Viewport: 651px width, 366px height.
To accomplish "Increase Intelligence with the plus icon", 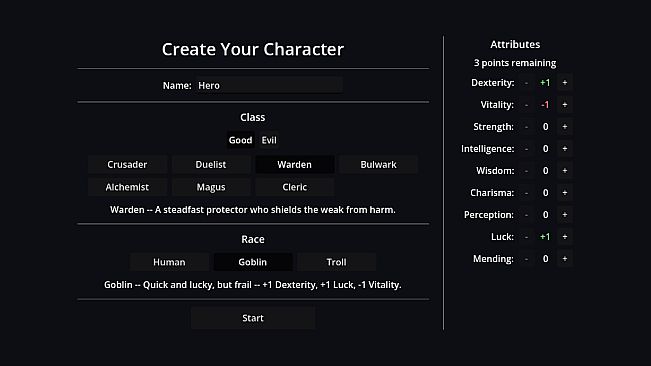I will point(565,149).
